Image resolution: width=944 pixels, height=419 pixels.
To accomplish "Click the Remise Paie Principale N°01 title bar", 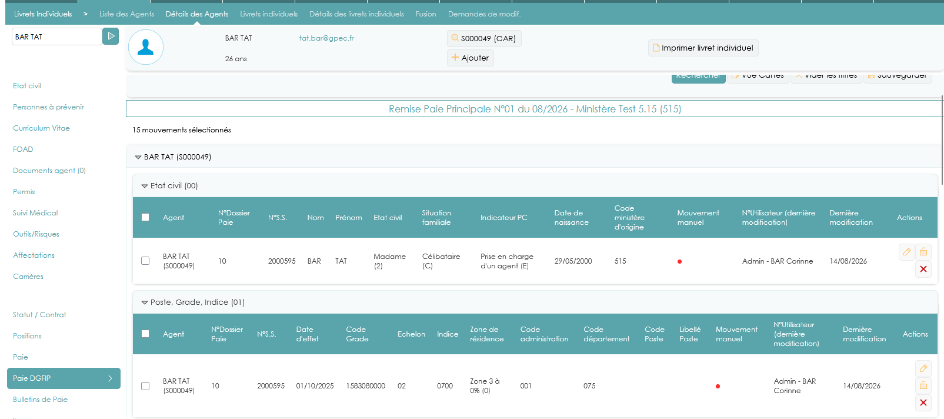I will tap(535, 109).
